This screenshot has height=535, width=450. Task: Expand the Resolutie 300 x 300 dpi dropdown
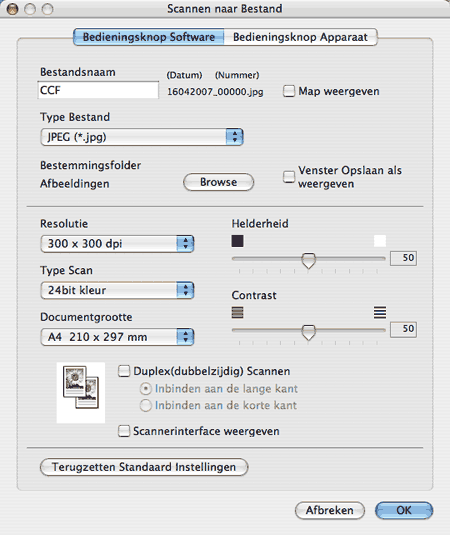(117, 244)
